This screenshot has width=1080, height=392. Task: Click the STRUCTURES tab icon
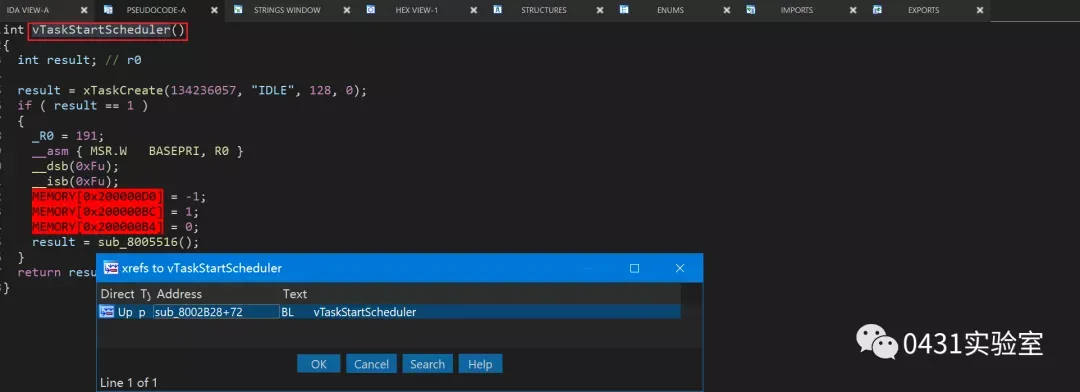click(x=497, y=10)
